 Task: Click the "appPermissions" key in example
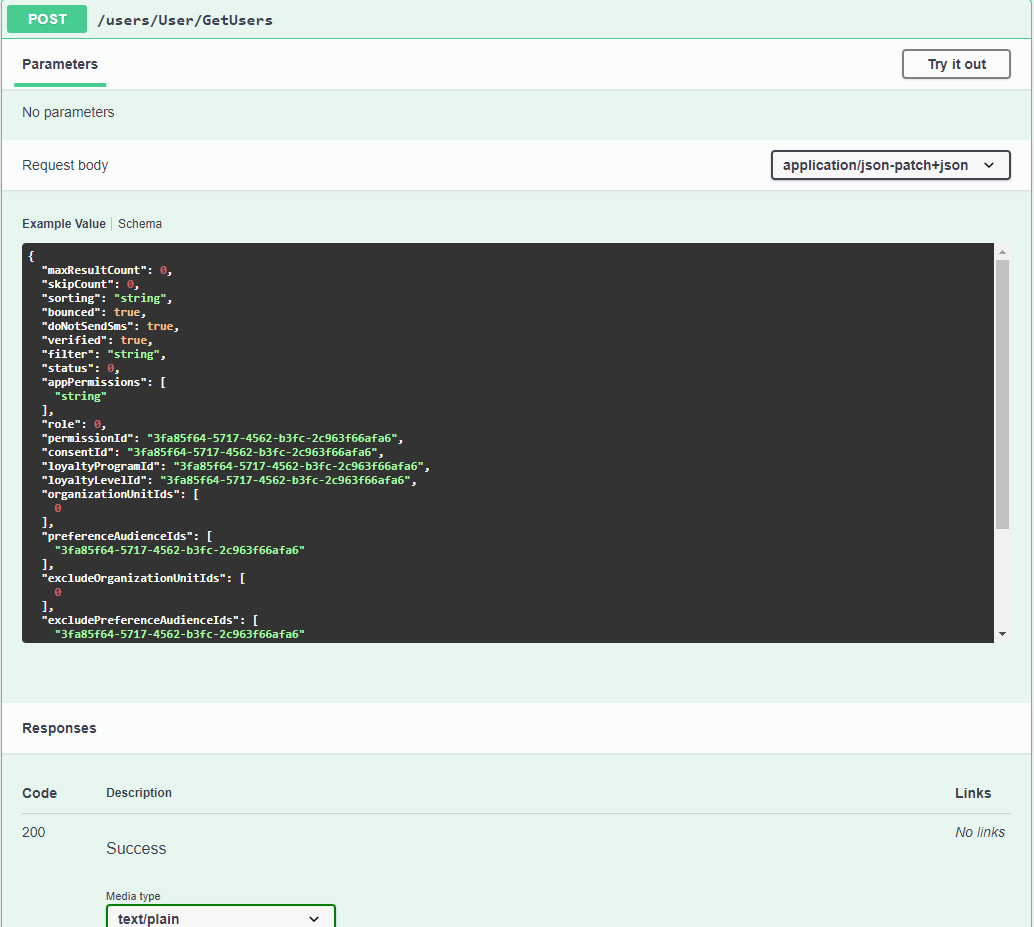[x=94, y=382]
